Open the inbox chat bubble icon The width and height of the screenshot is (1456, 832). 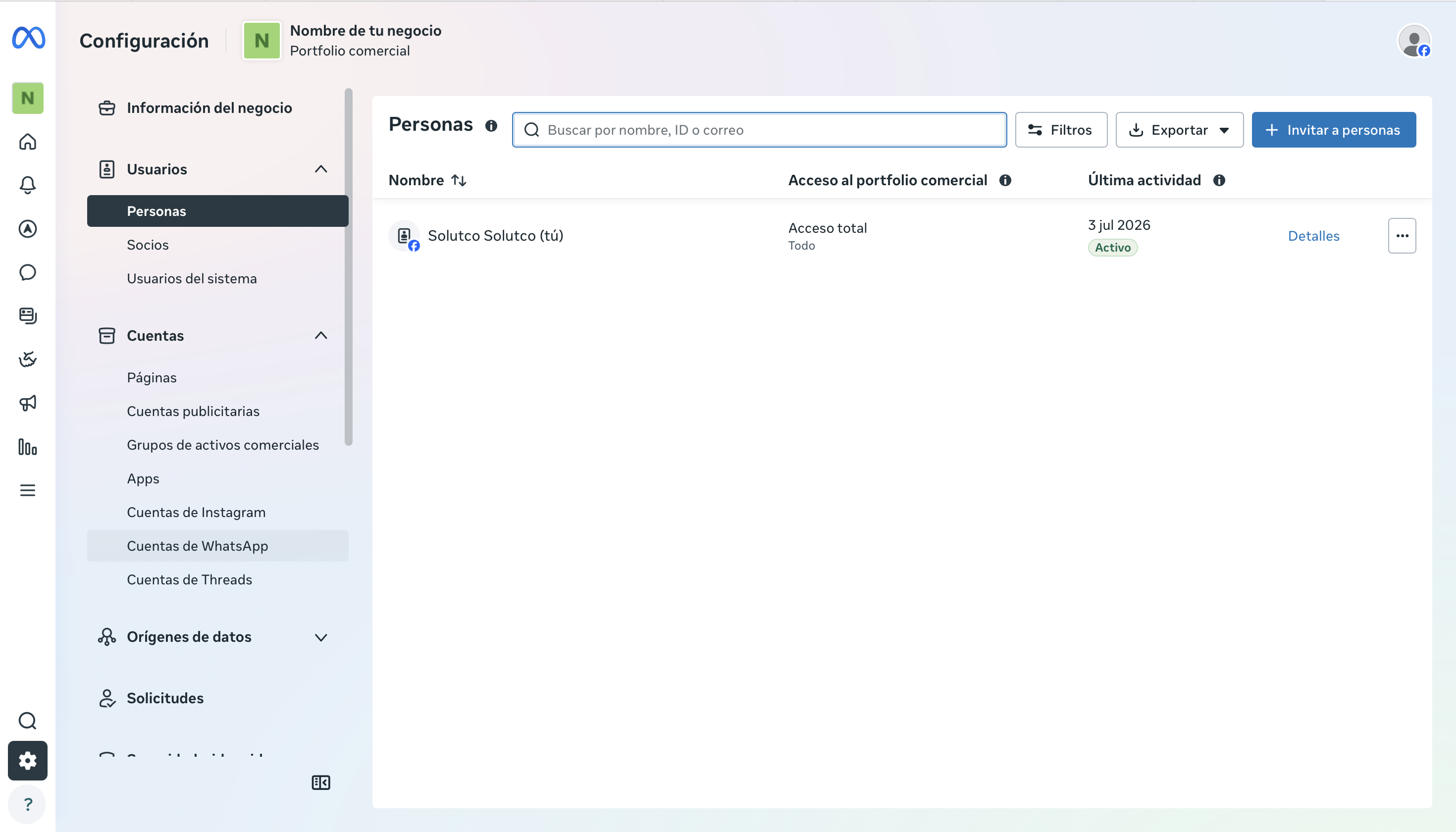(27, 272)
